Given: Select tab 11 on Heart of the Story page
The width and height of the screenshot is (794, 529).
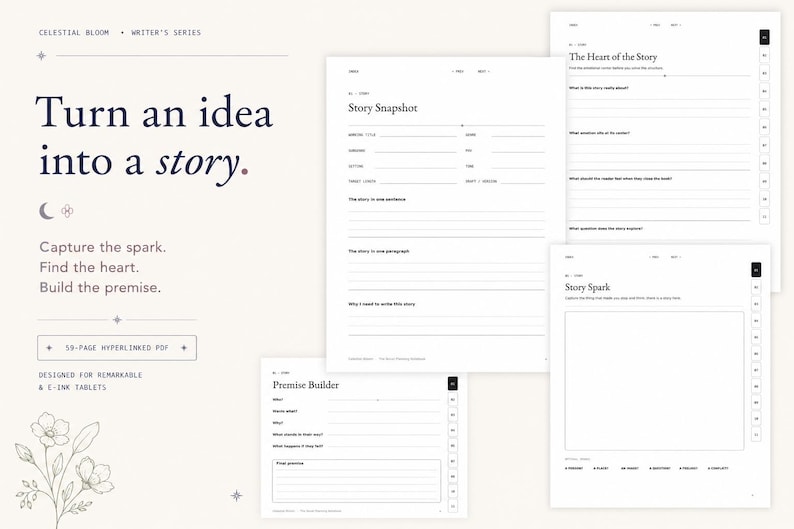Looking at the screenshot, I should (x=765, y=217).
